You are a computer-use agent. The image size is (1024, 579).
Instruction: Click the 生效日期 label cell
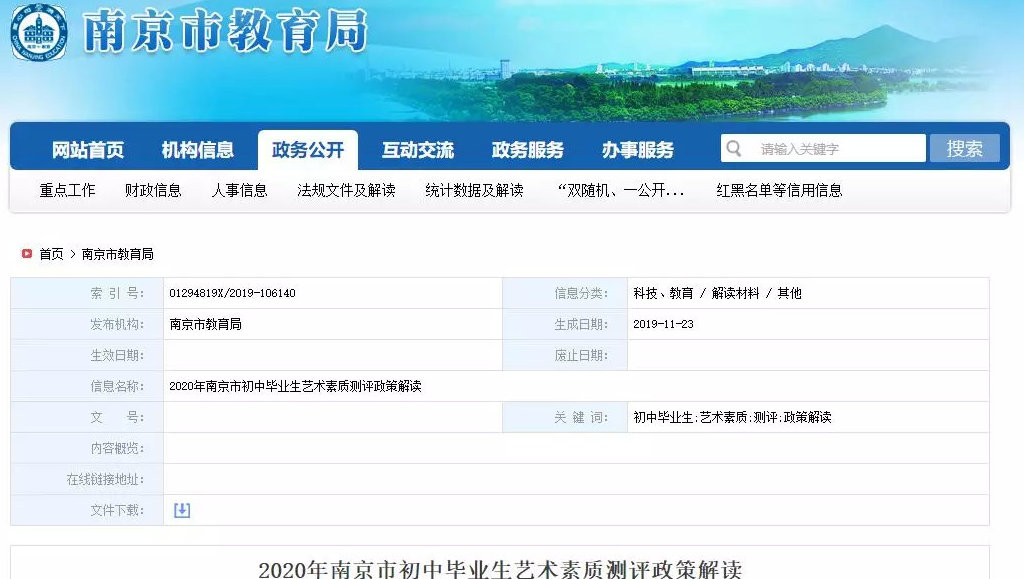tap(87, 355)
